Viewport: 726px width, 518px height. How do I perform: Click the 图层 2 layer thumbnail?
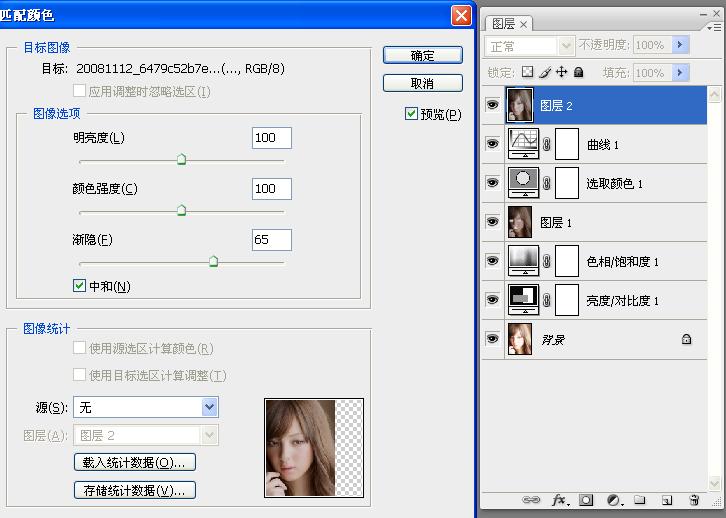pyautogui.click(x=520, y=105)
